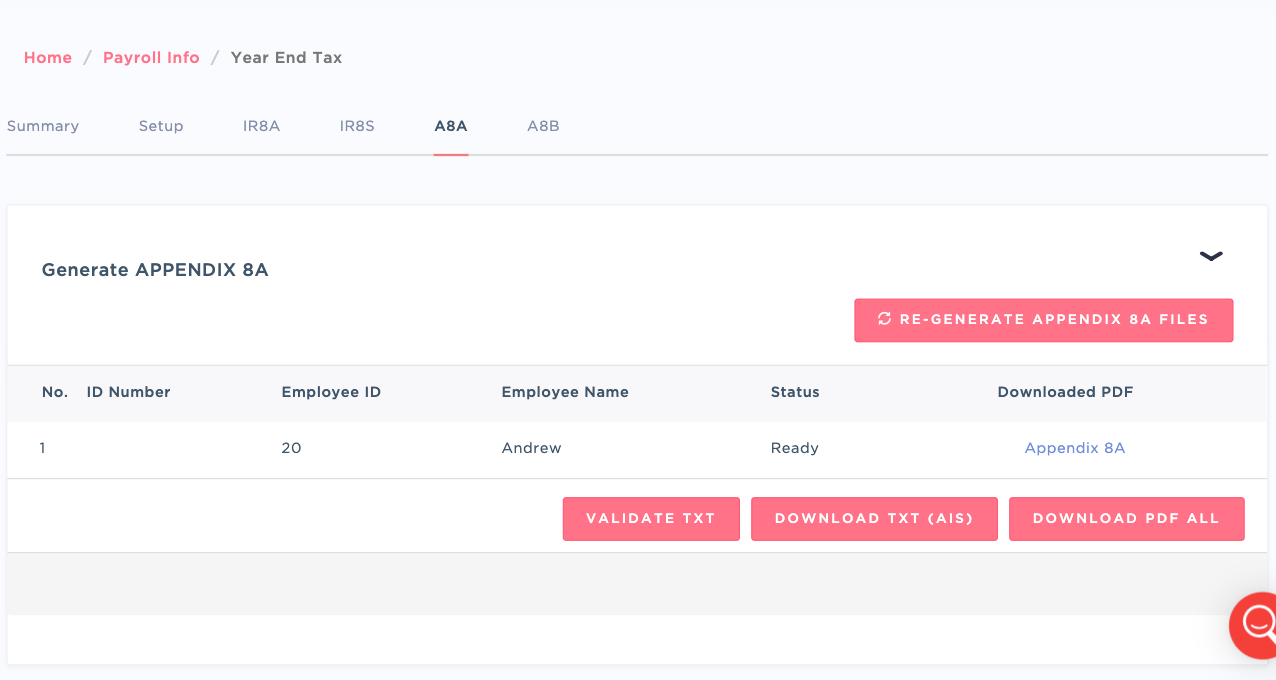Viewport: 1276px width, 680px height.
Task: Click Download TXT (AIS) button
Action: click(874, 519)
